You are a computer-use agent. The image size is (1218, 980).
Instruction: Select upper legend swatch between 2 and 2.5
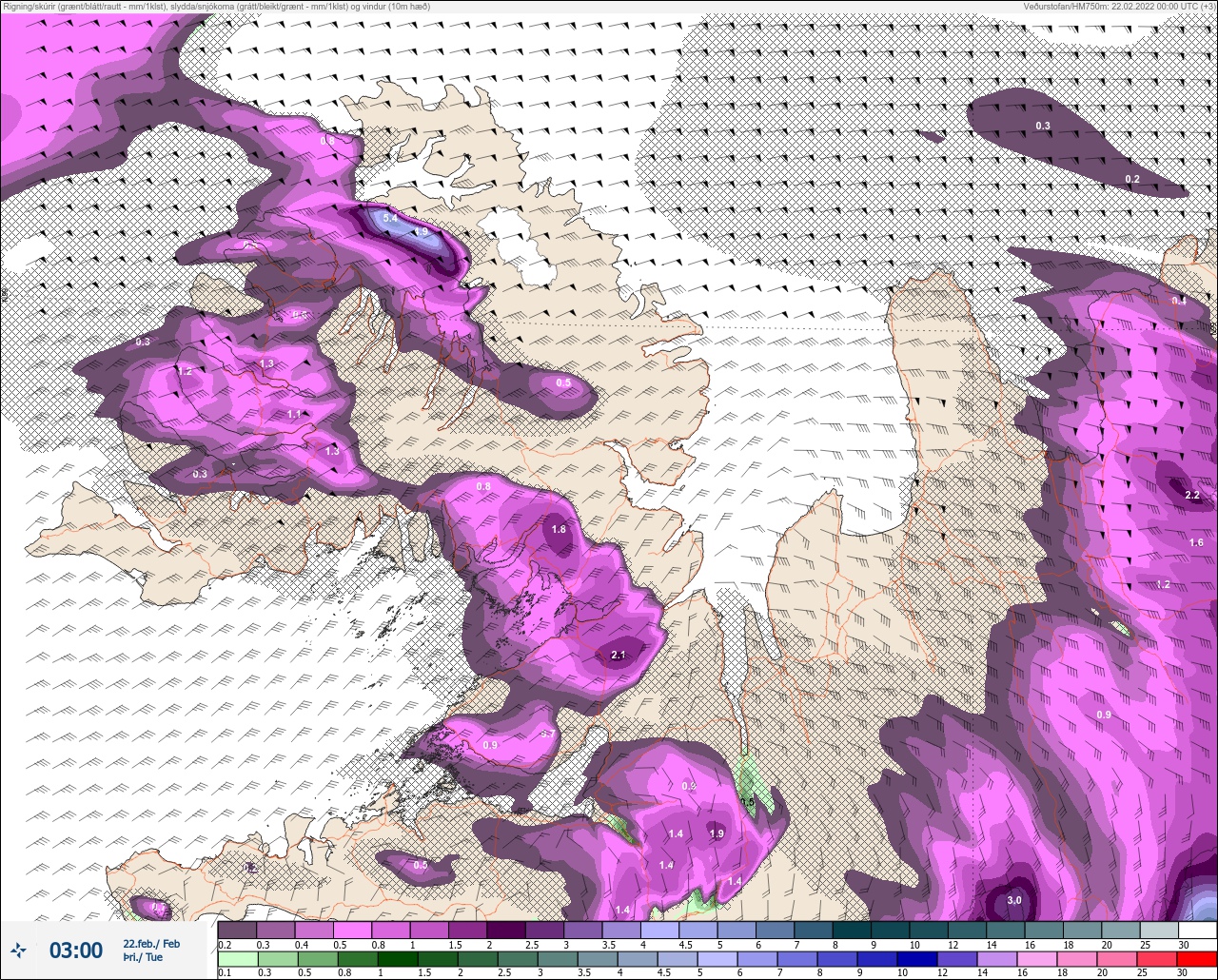pos(505,930)
